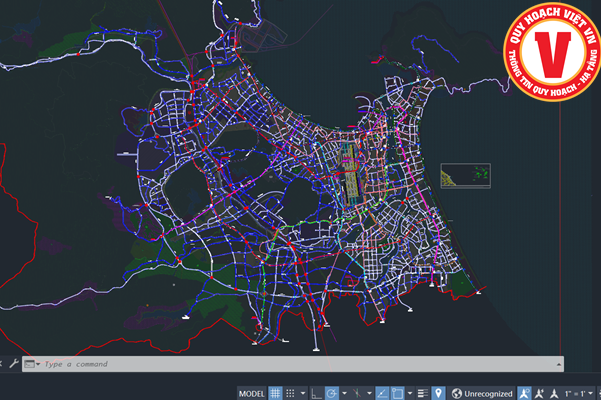601x400 pixels.
Task: Toggle snap mode dotted grid icon
Action: (x=290, y=393)
